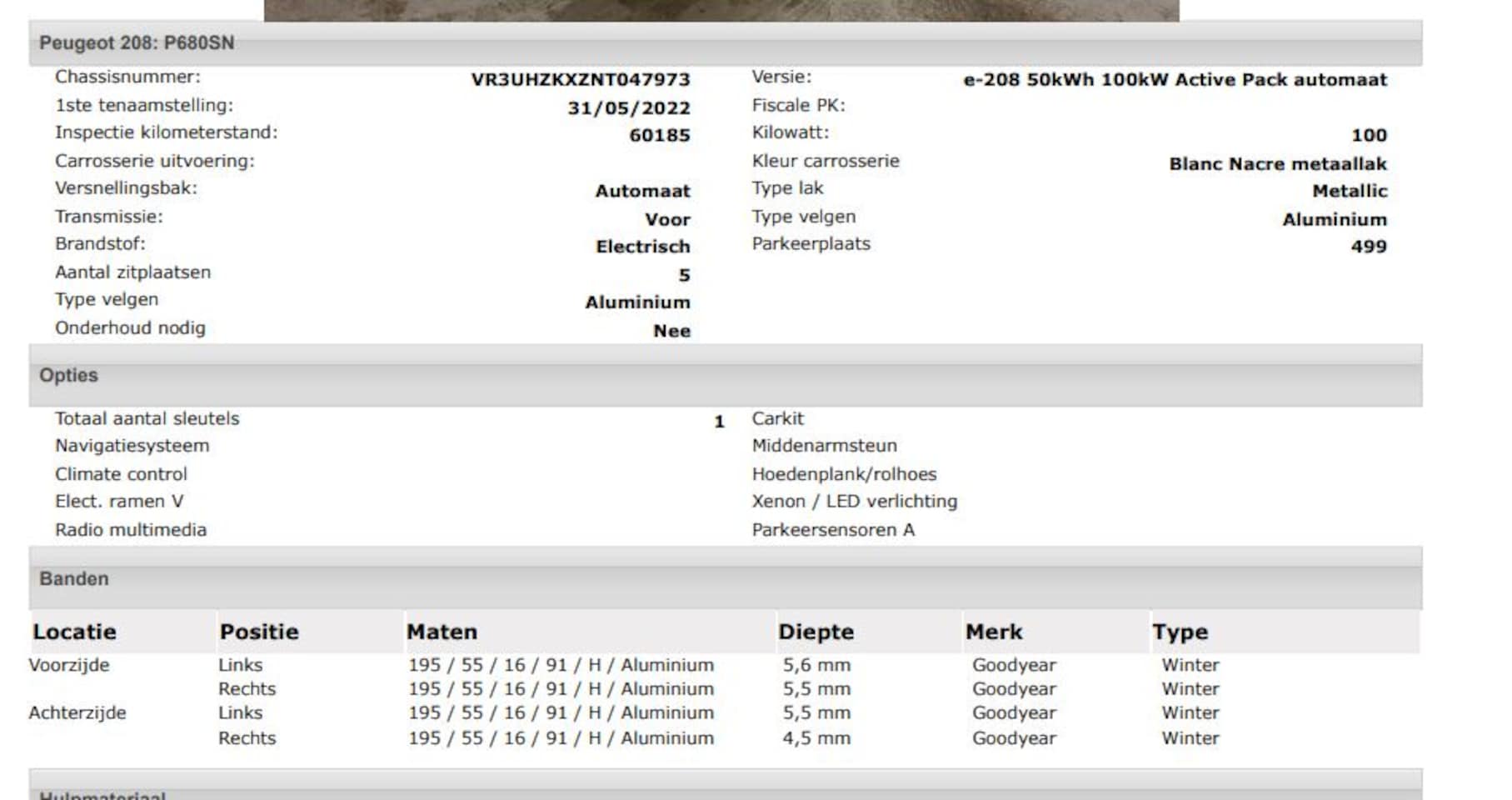Click the Middenarmsteun option

tap(824, 447)
